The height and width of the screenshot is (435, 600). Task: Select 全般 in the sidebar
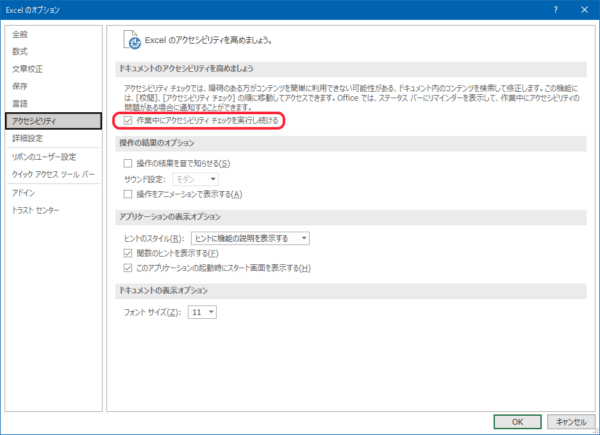[x=20, y=34]
